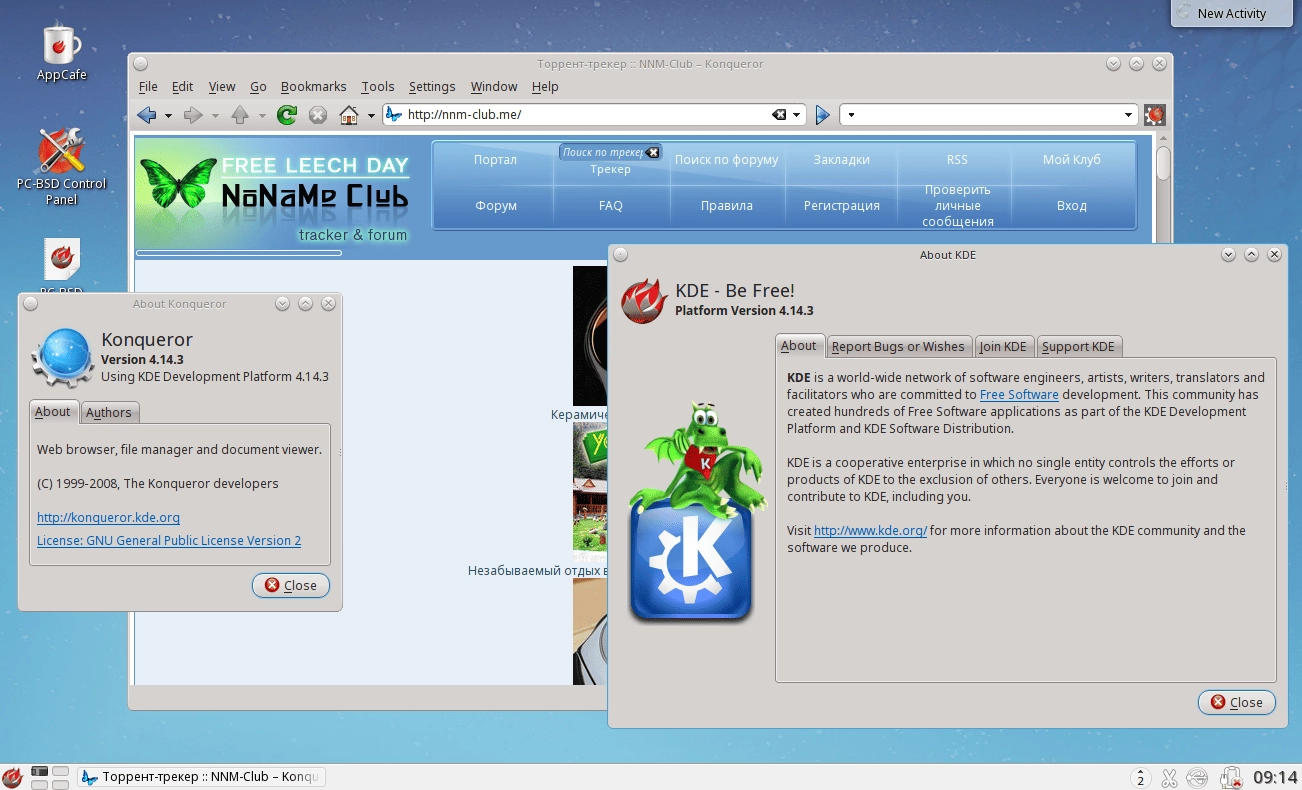Click the notifications count tray icon
This screenshot has height=790, width=1302.
tap(1140, 777)
